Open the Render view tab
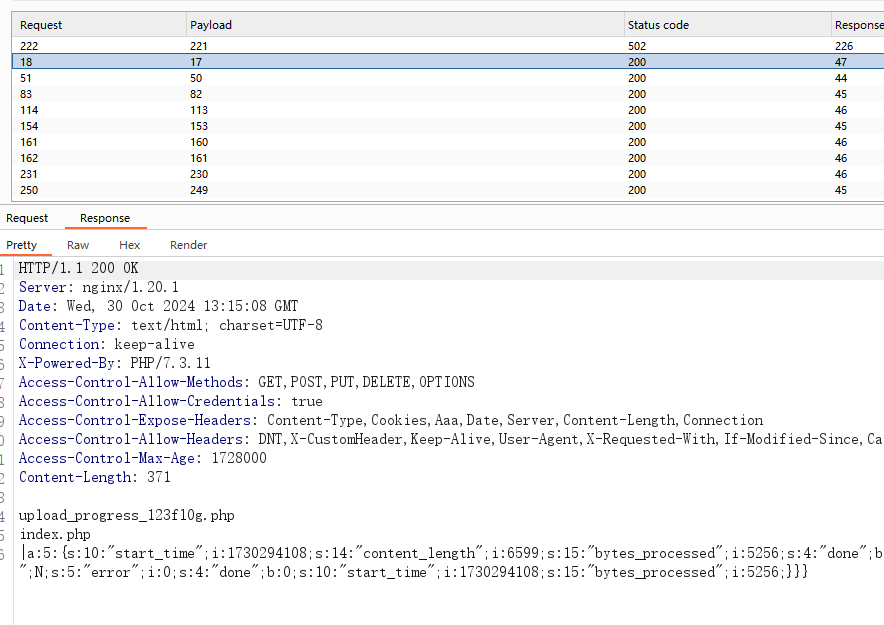This screenshot has width=884, height=625. [189, 245]
